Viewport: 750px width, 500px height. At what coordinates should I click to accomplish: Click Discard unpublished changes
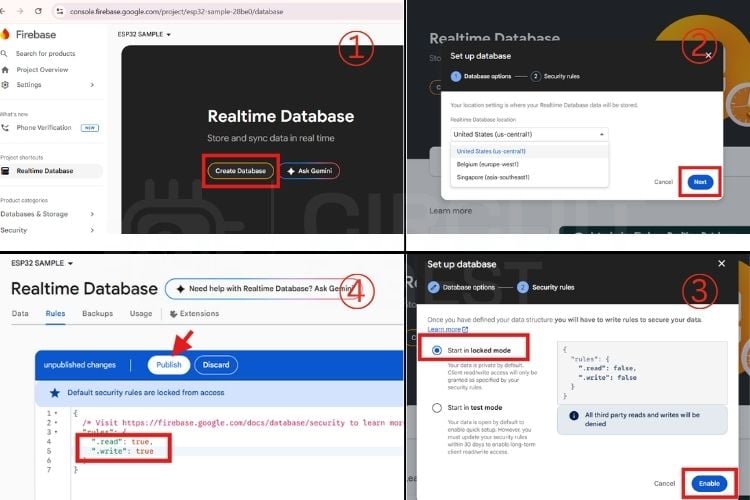point(216,365)
